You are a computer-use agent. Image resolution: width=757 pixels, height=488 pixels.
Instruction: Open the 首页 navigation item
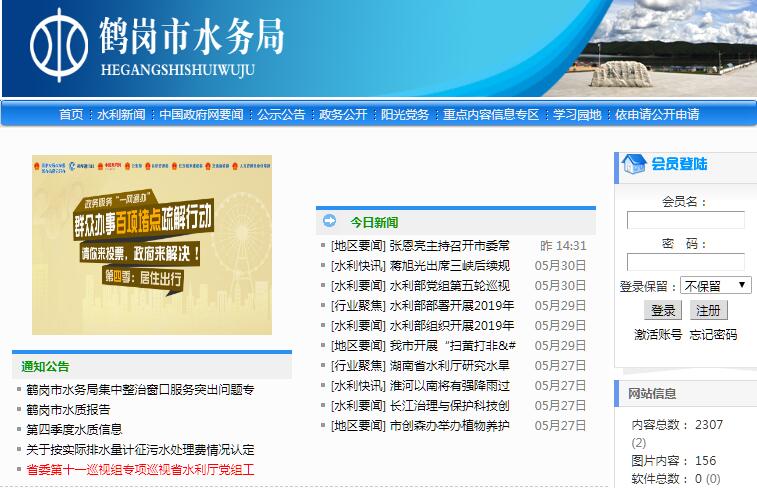pyautogui.click(x=71, y=115)
